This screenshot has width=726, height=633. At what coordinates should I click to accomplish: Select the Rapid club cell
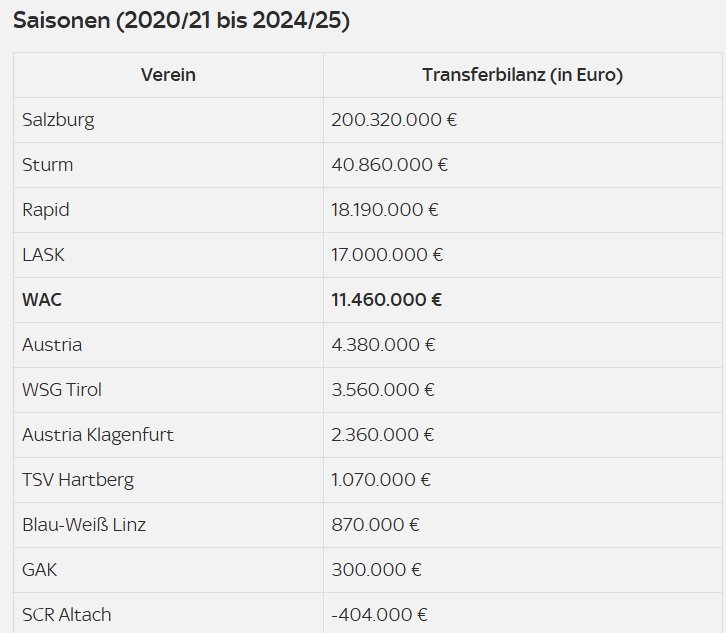click(x=46, y=210)
